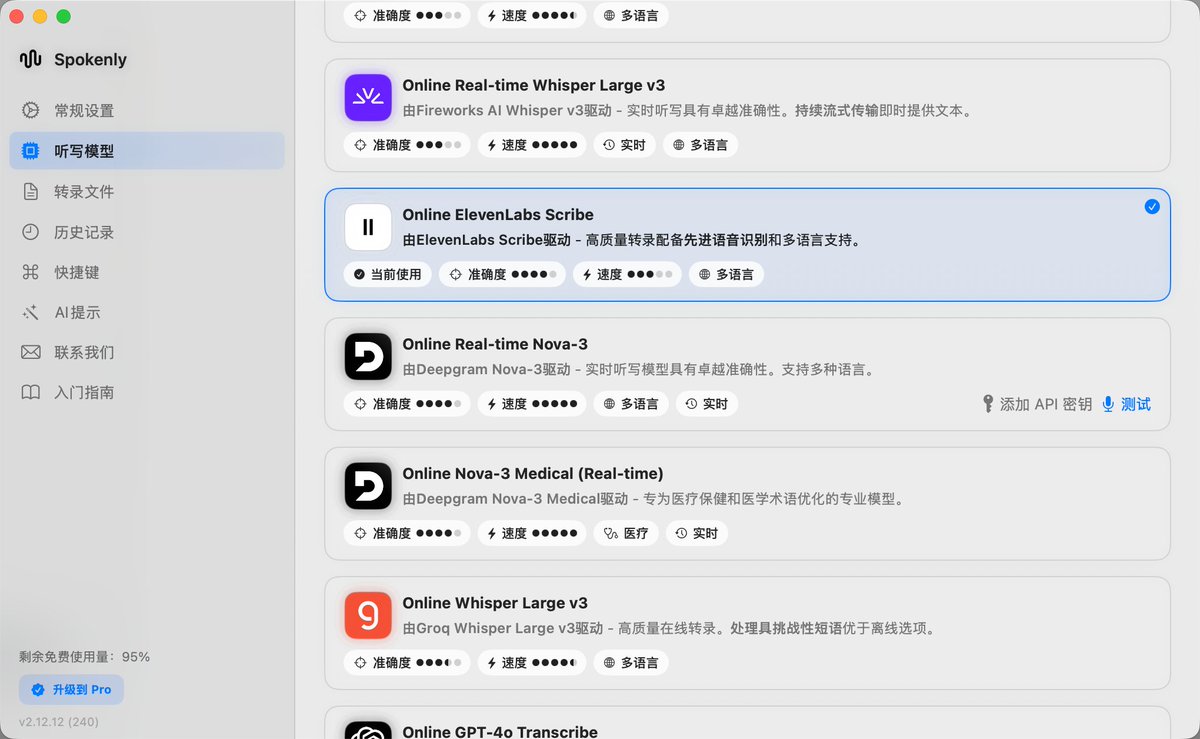Open the AI提示 section
This screenshot has height=739, width=1200.
[x=148, y=313]
